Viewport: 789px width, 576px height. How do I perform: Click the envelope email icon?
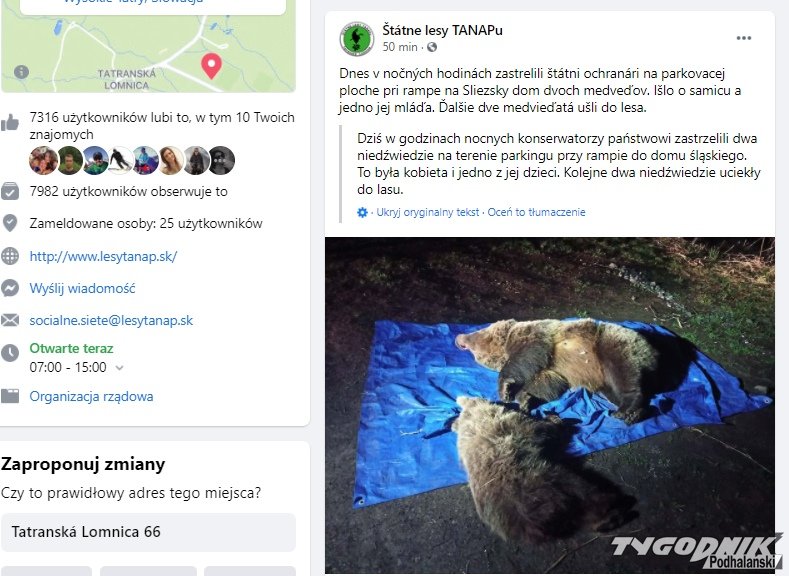coord(10,320)
